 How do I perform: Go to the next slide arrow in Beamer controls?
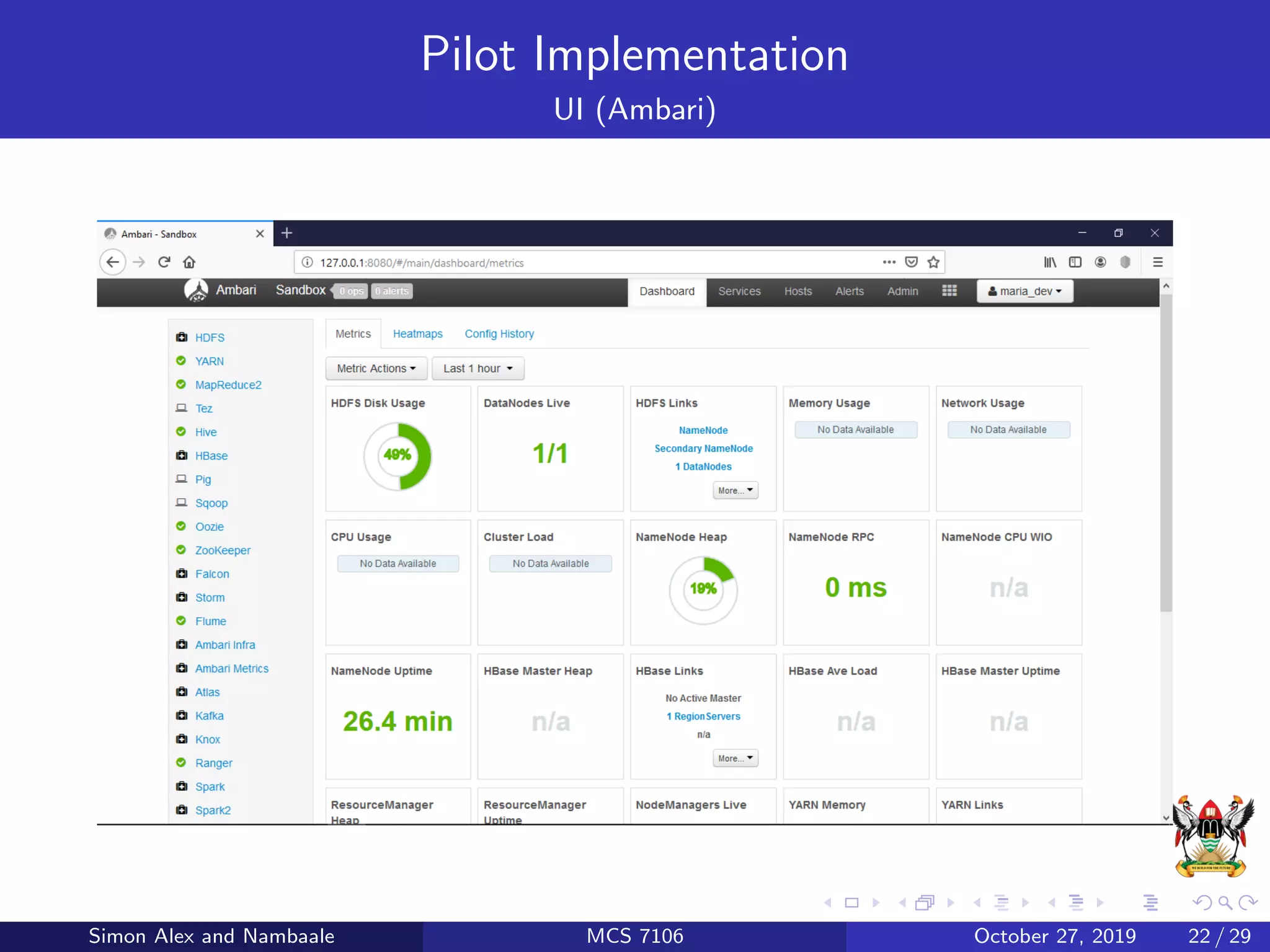pyautogui.click(x=876, y=902)
